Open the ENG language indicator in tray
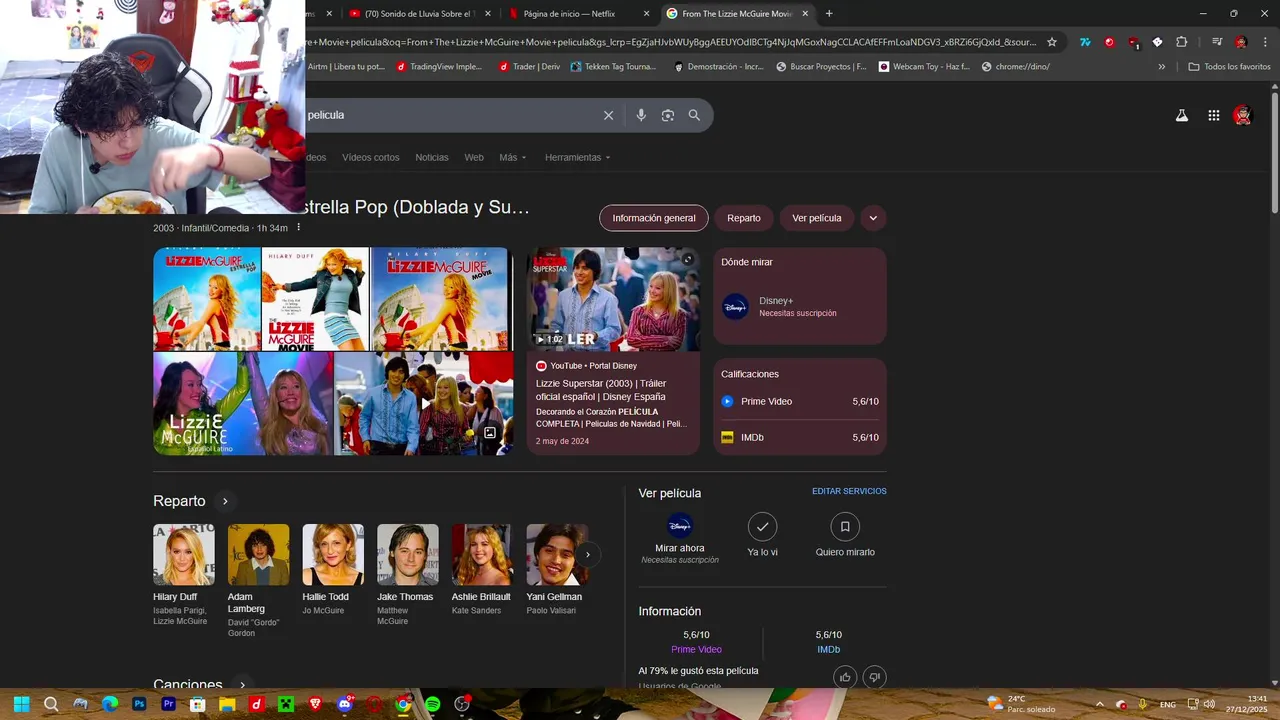The image size is (1280, 720). coord(1167,705)
